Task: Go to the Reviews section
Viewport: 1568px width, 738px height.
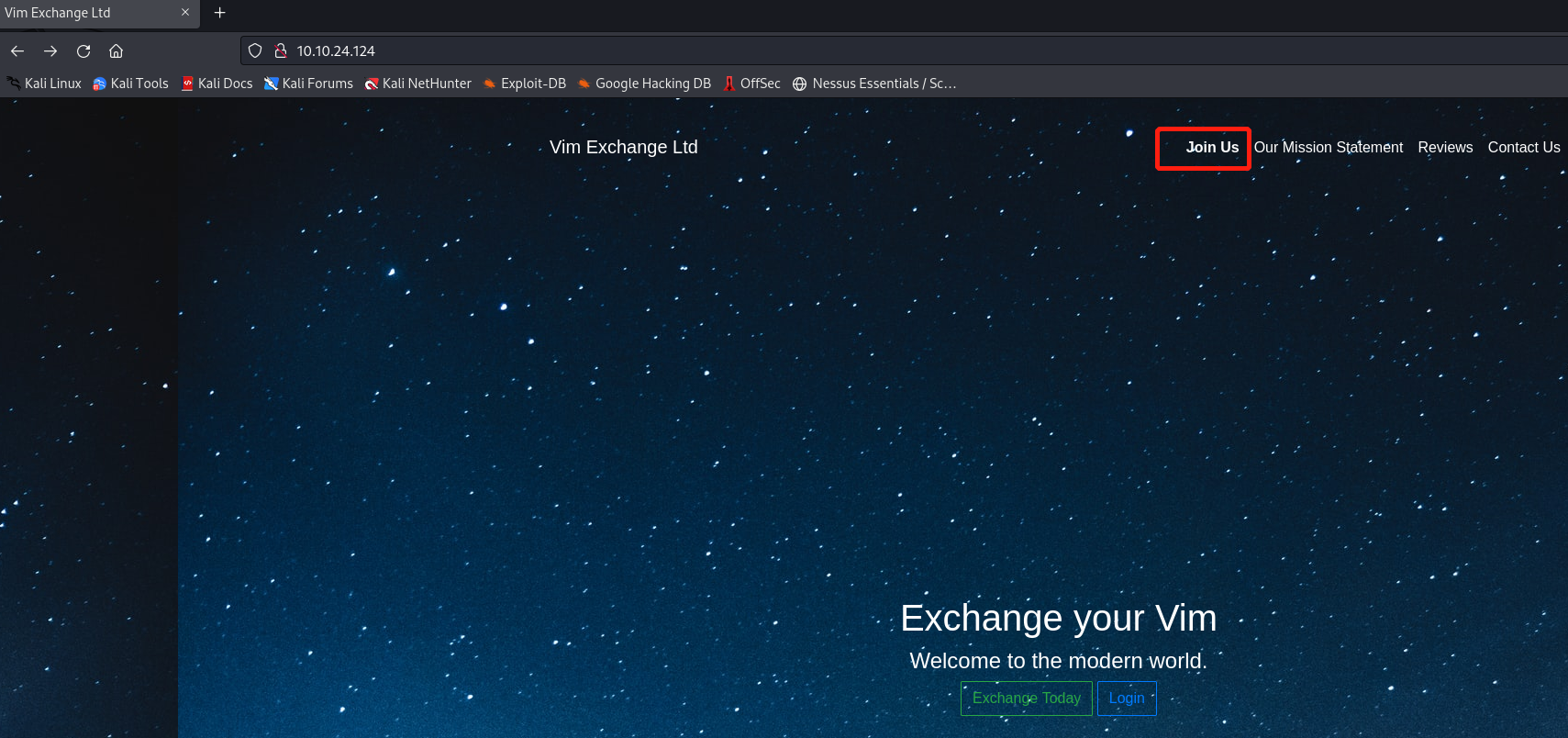Action: tap(1444, 148)
